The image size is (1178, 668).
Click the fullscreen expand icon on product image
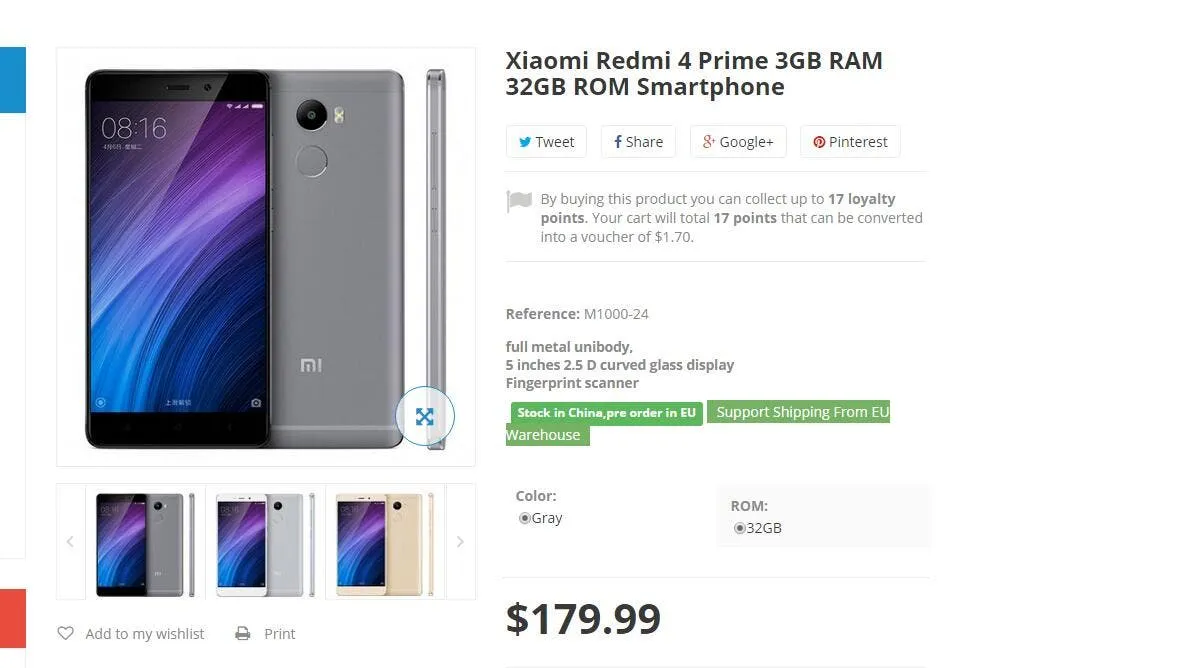(425, 416)
